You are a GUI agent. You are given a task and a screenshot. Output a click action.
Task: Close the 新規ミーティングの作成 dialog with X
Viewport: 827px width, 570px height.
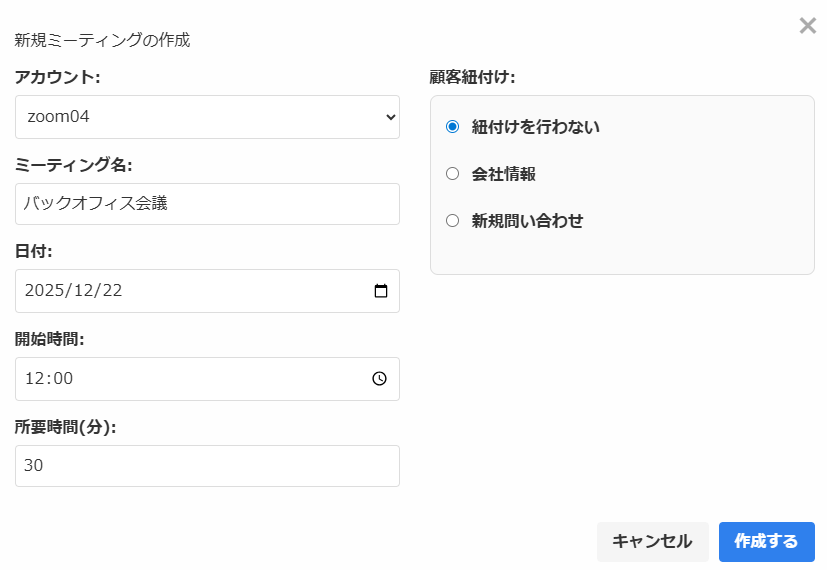pos(807,26)
